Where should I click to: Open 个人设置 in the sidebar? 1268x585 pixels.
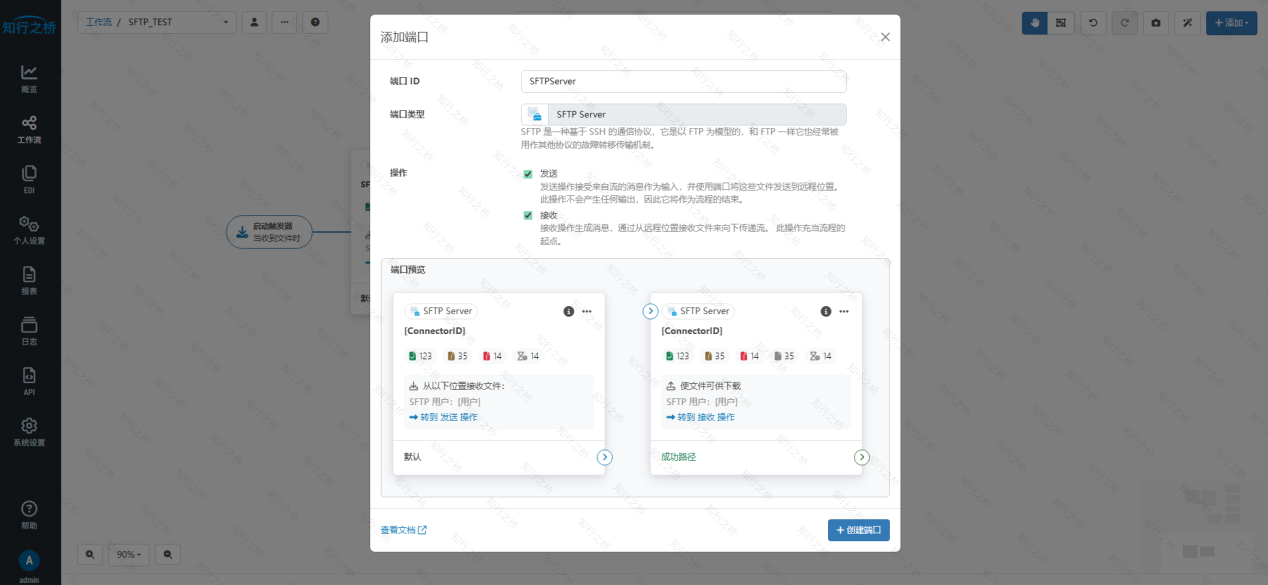coord(29,230)
